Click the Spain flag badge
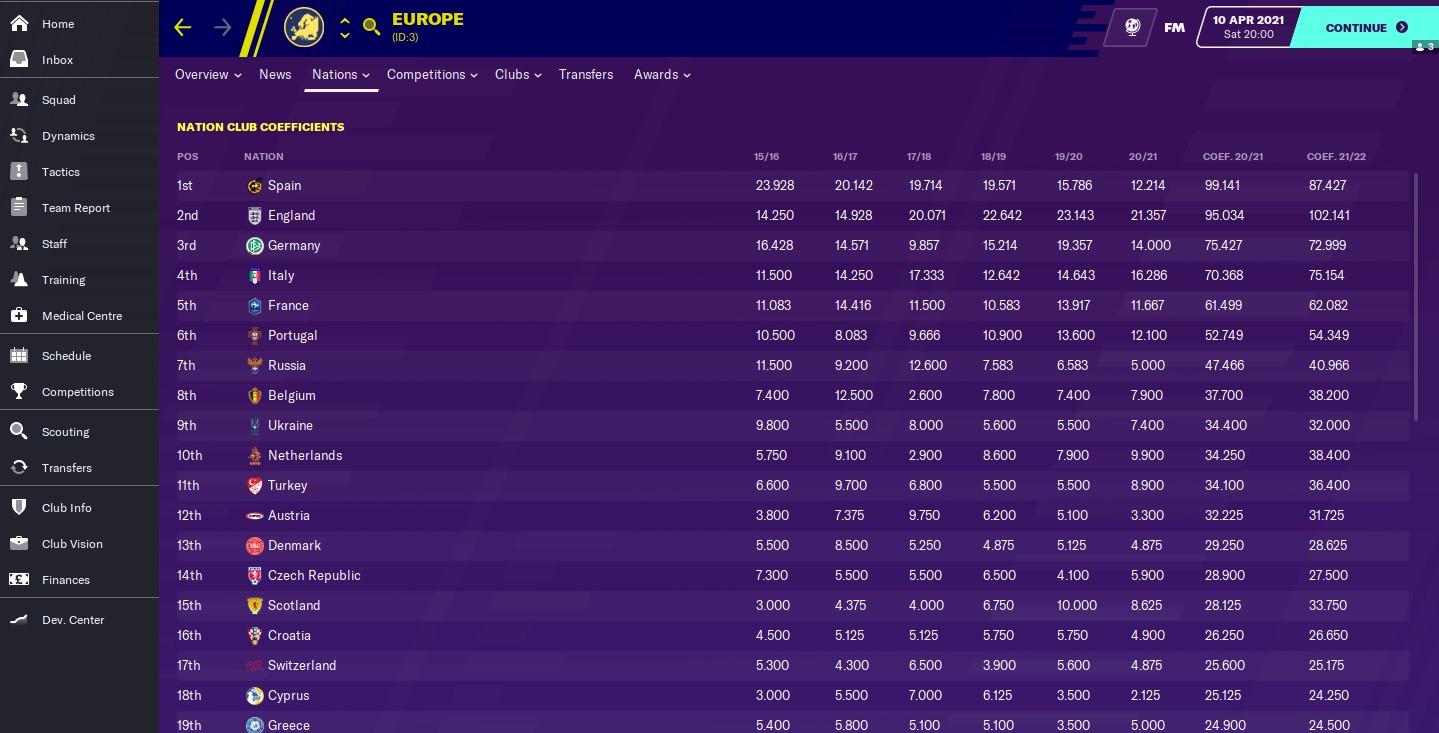The height and width of the screenshot is (733, 1439). [x=255, y=185]
